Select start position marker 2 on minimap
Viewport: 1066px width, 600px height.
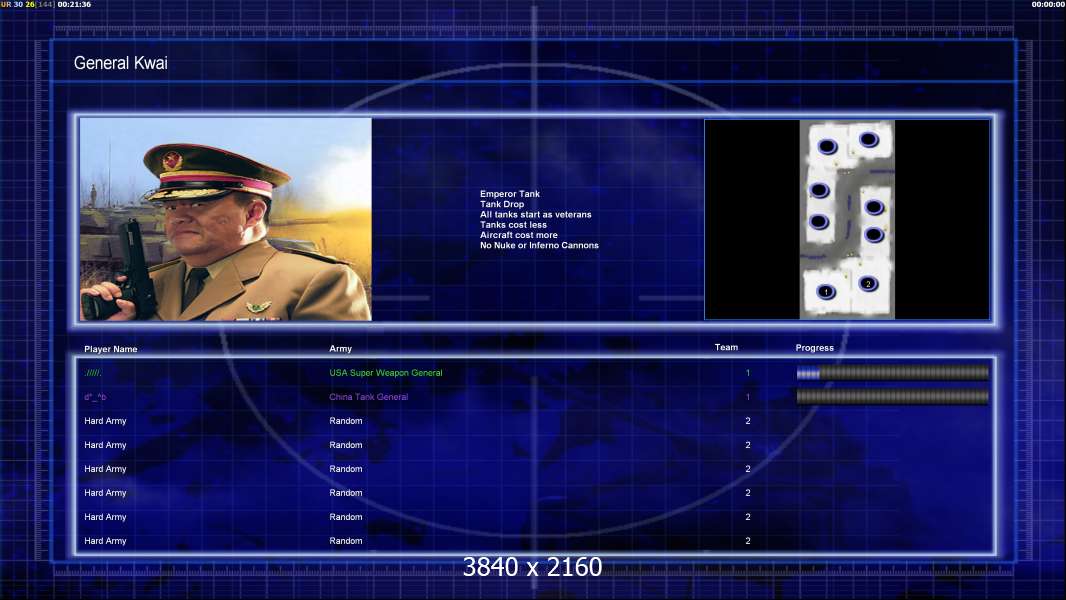coord(867,283)
